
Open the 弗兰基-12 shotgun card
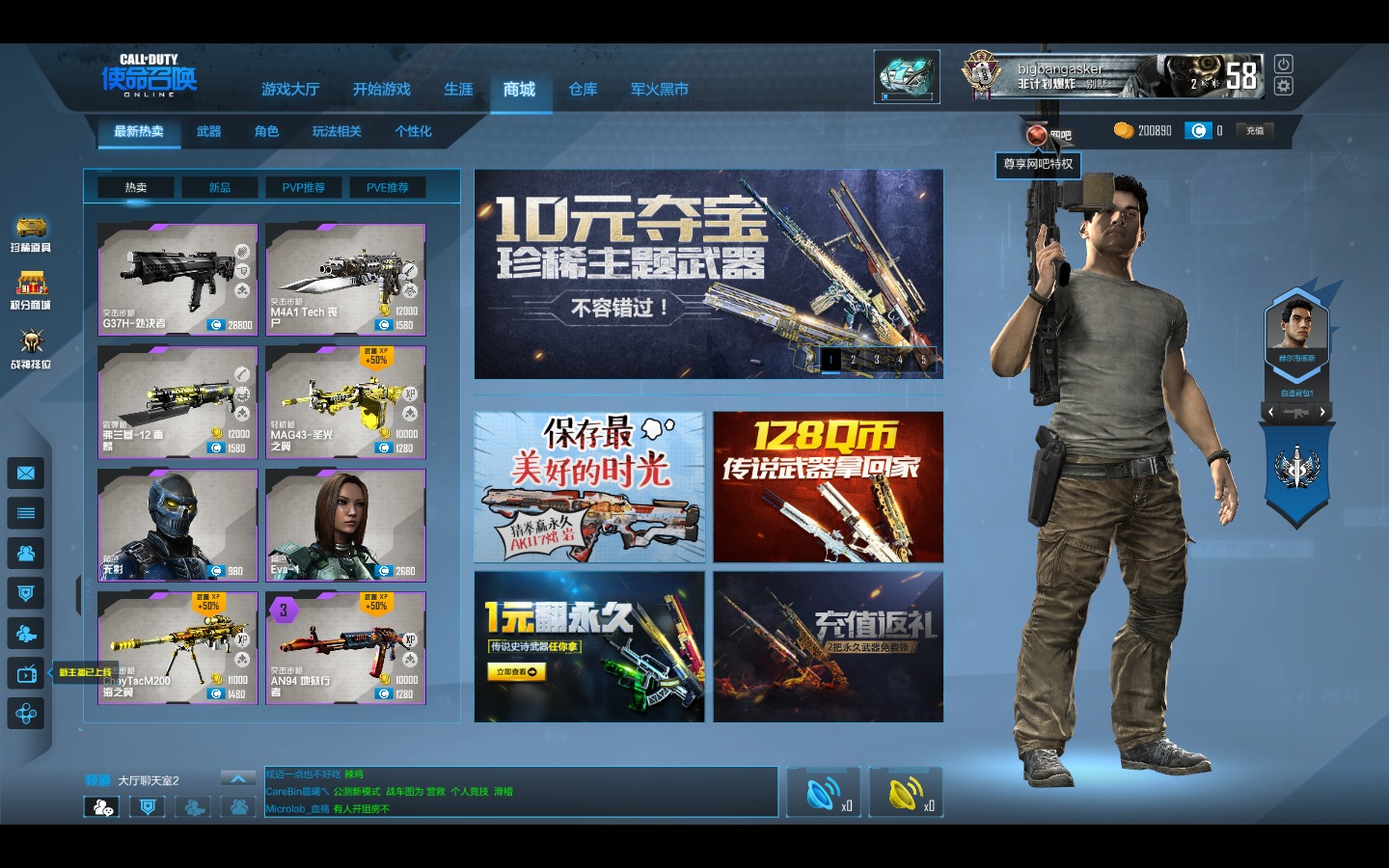coord(177,402)
